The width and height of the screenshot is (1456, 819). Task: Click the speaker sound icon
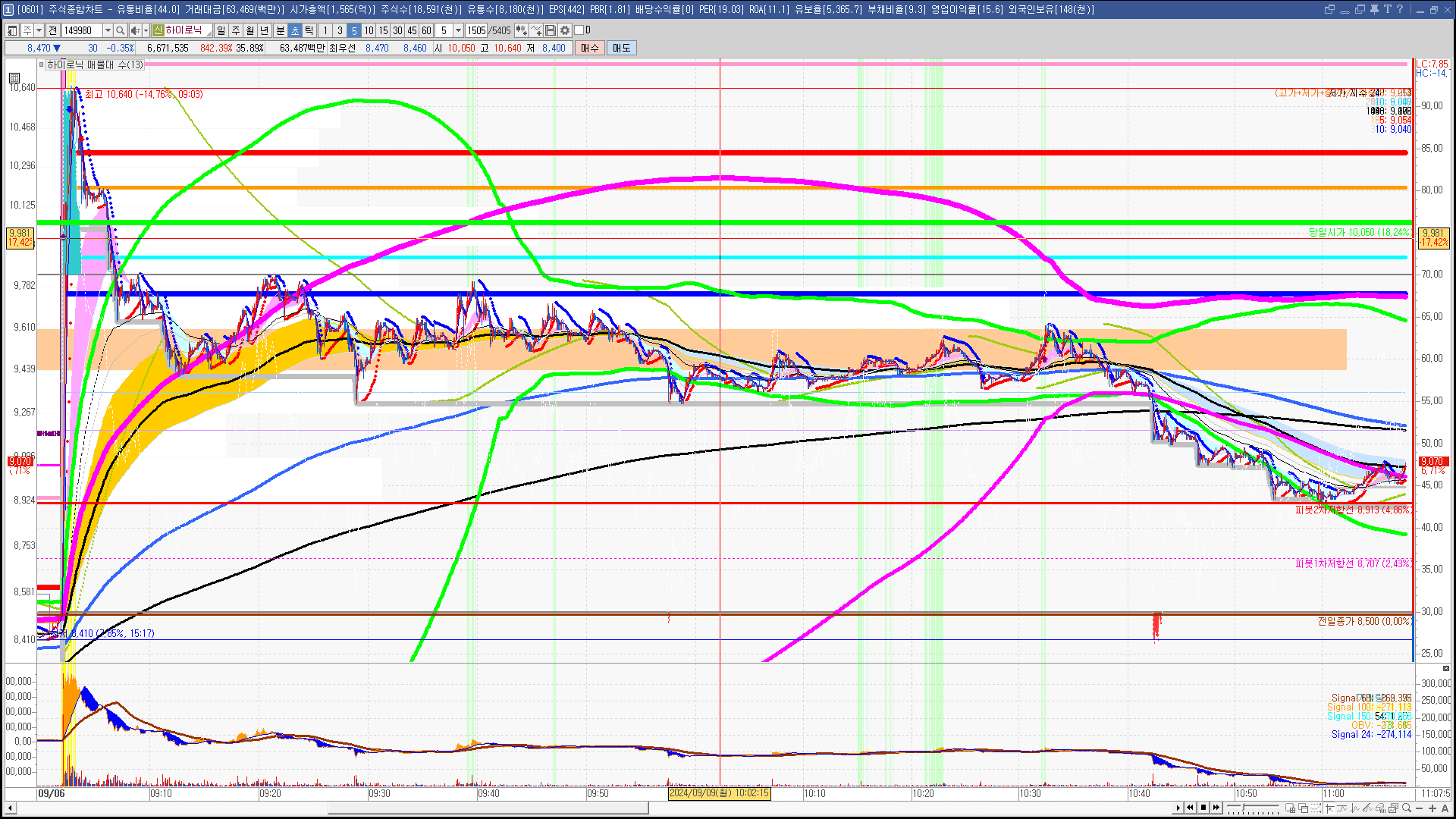[x=135, y=30]
